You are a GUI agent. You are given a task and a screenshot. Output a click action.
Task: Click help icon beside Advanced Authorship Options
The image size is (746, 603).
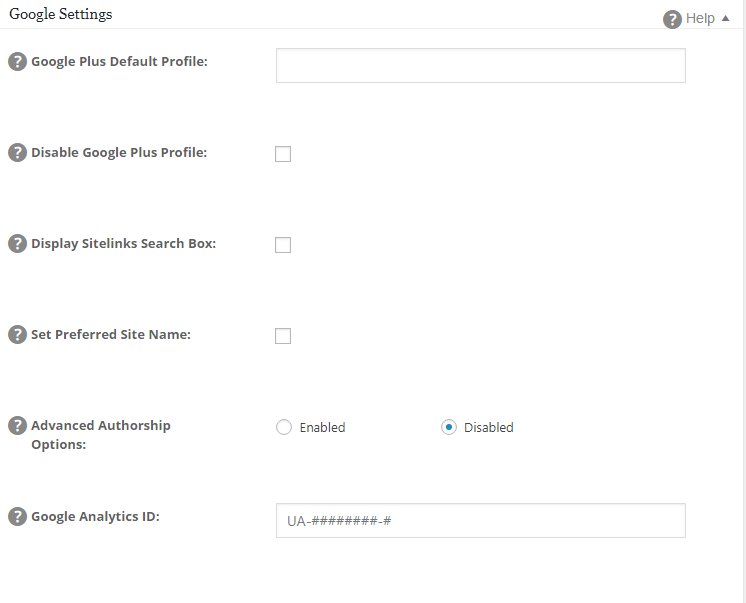(x=17, y=426)
